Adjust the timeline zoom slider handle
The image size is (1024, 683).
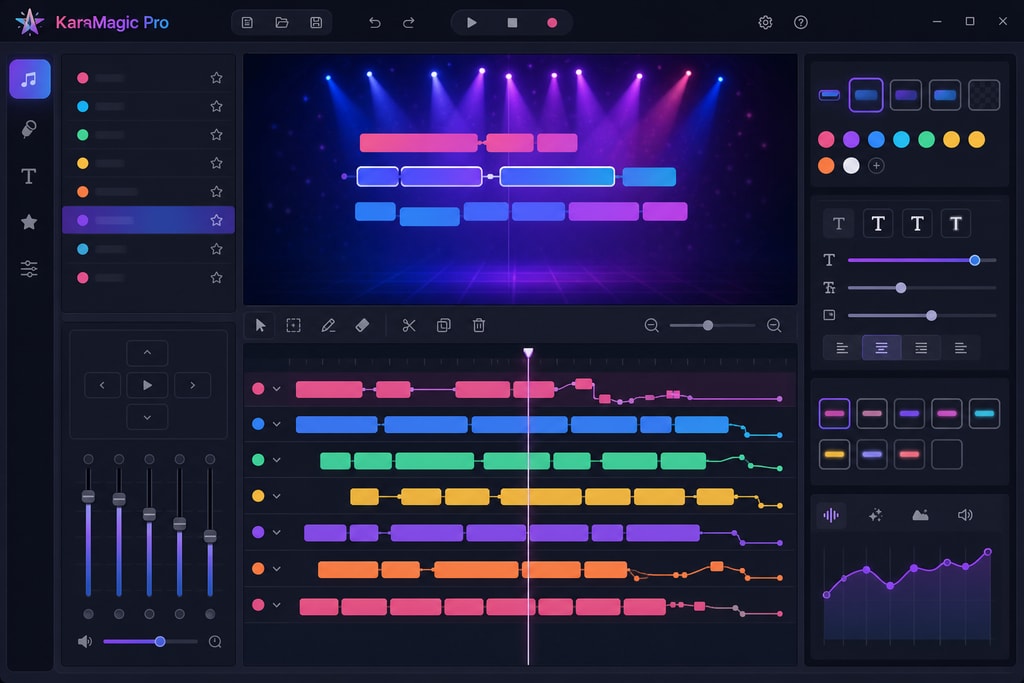(707, 325)
